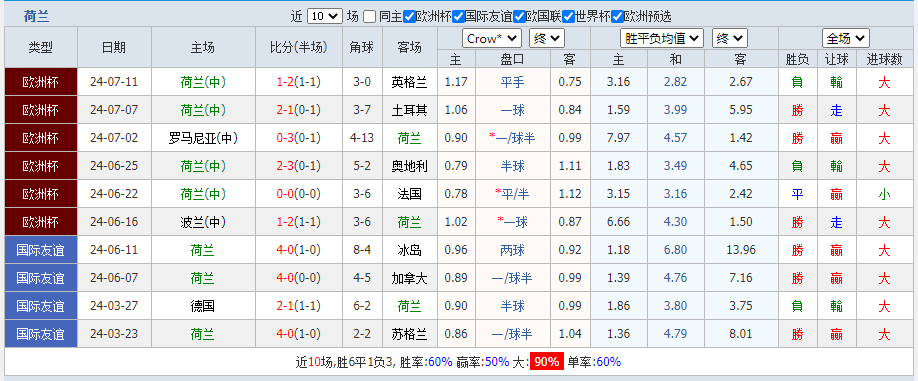This screenshot has width=918, height=381.
Task: Click the 13.96 away odds value
Action: (741, 250)
